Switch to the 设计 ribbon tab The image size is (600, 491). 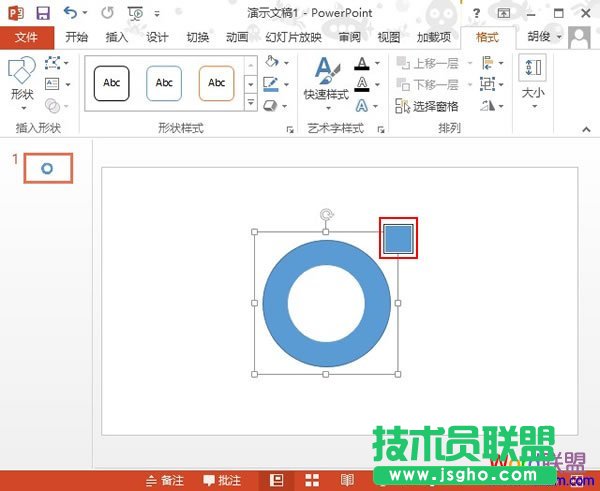click(157, 37)
